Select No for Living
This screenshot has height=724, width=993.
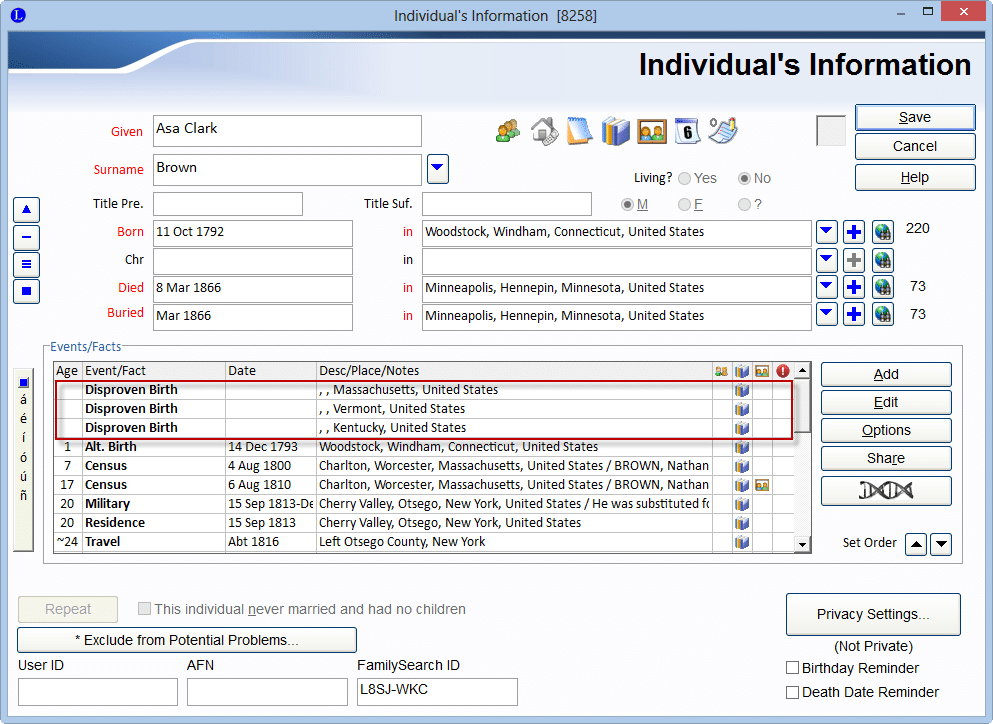745,179
